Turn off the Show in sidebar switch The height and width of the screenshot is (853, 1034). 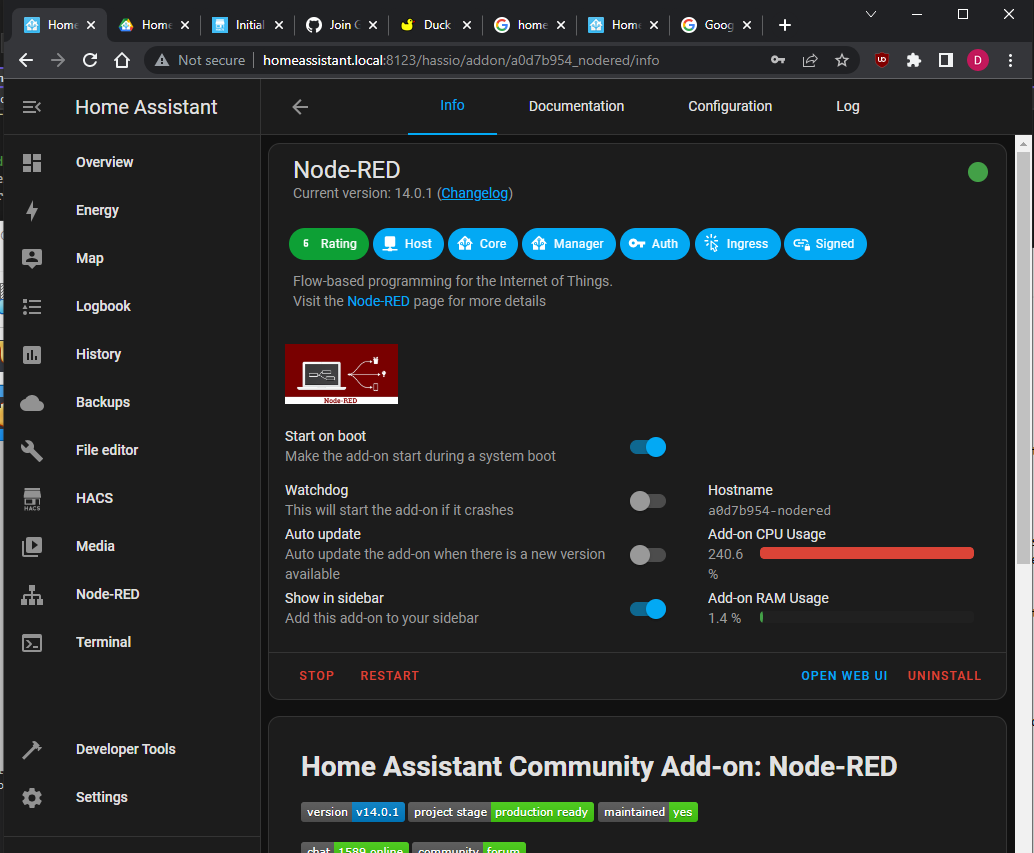648,609
